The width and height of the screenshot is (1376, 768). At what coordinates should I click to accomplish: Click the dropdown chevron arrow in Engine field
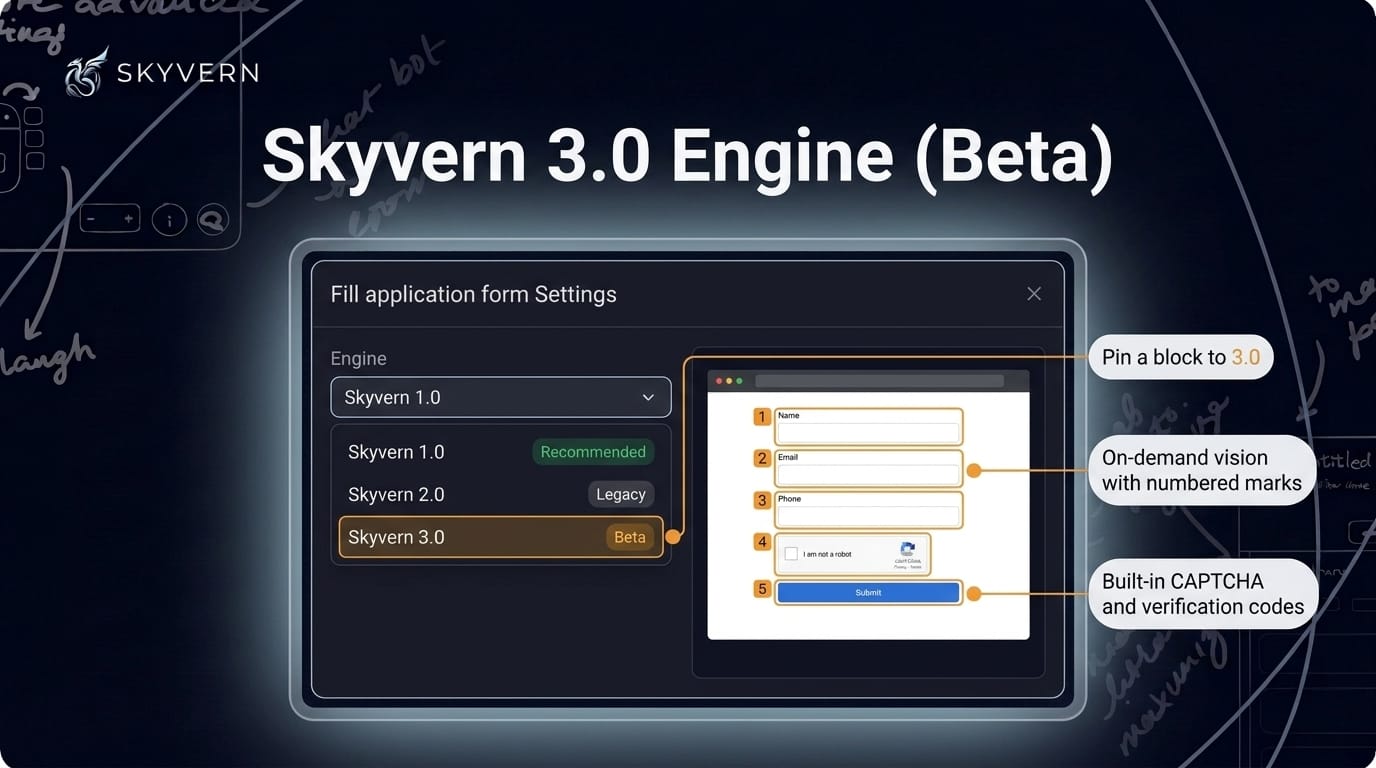point(648,398)
